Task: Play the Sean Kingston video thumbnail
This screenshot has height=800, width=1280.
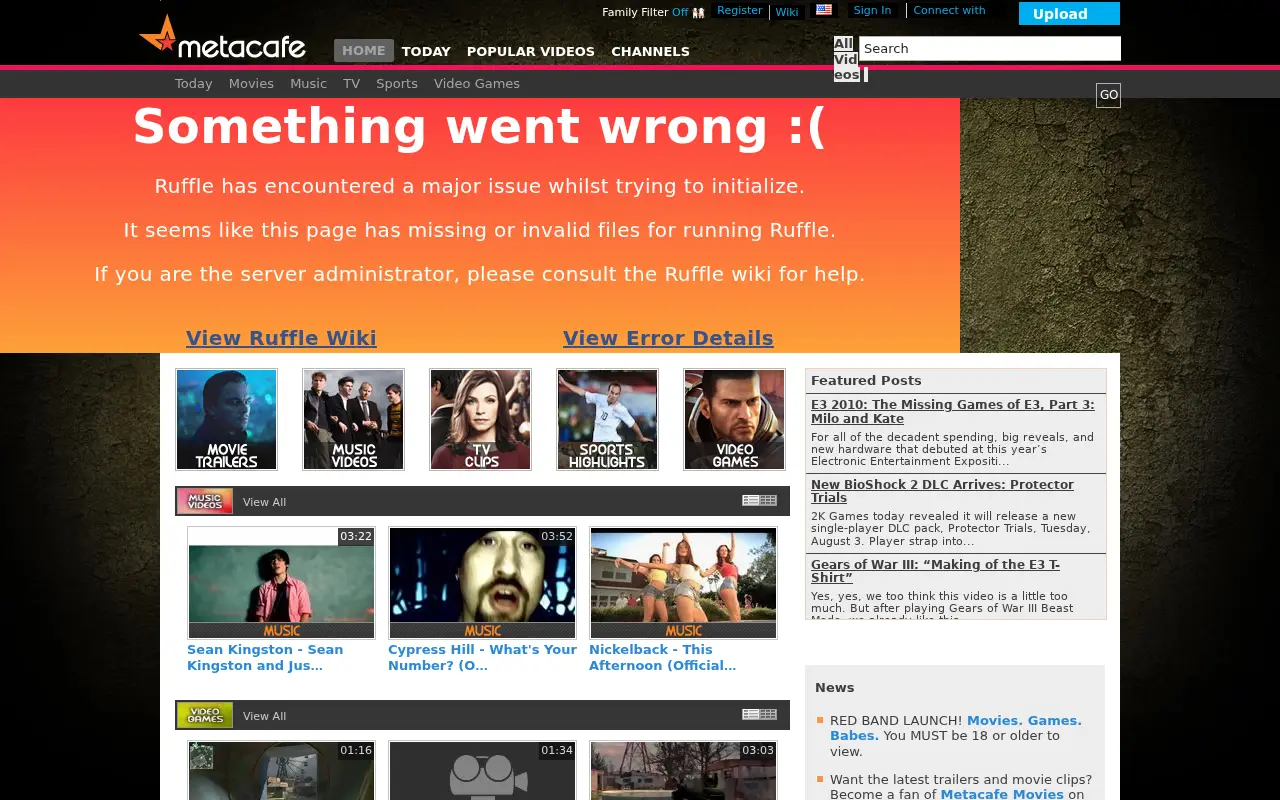Action: pyautogui.click(x=281, y=583)
